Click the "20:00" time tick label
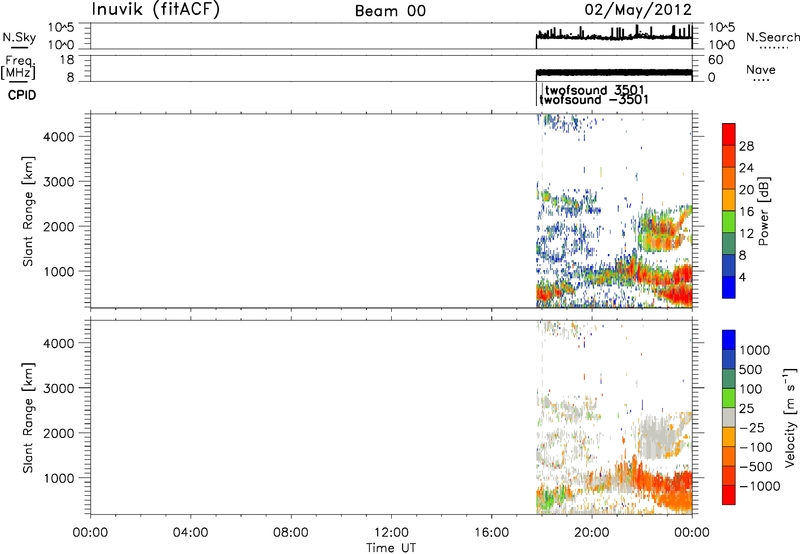This screenshot has width=800, height=554. coord(592,533)
